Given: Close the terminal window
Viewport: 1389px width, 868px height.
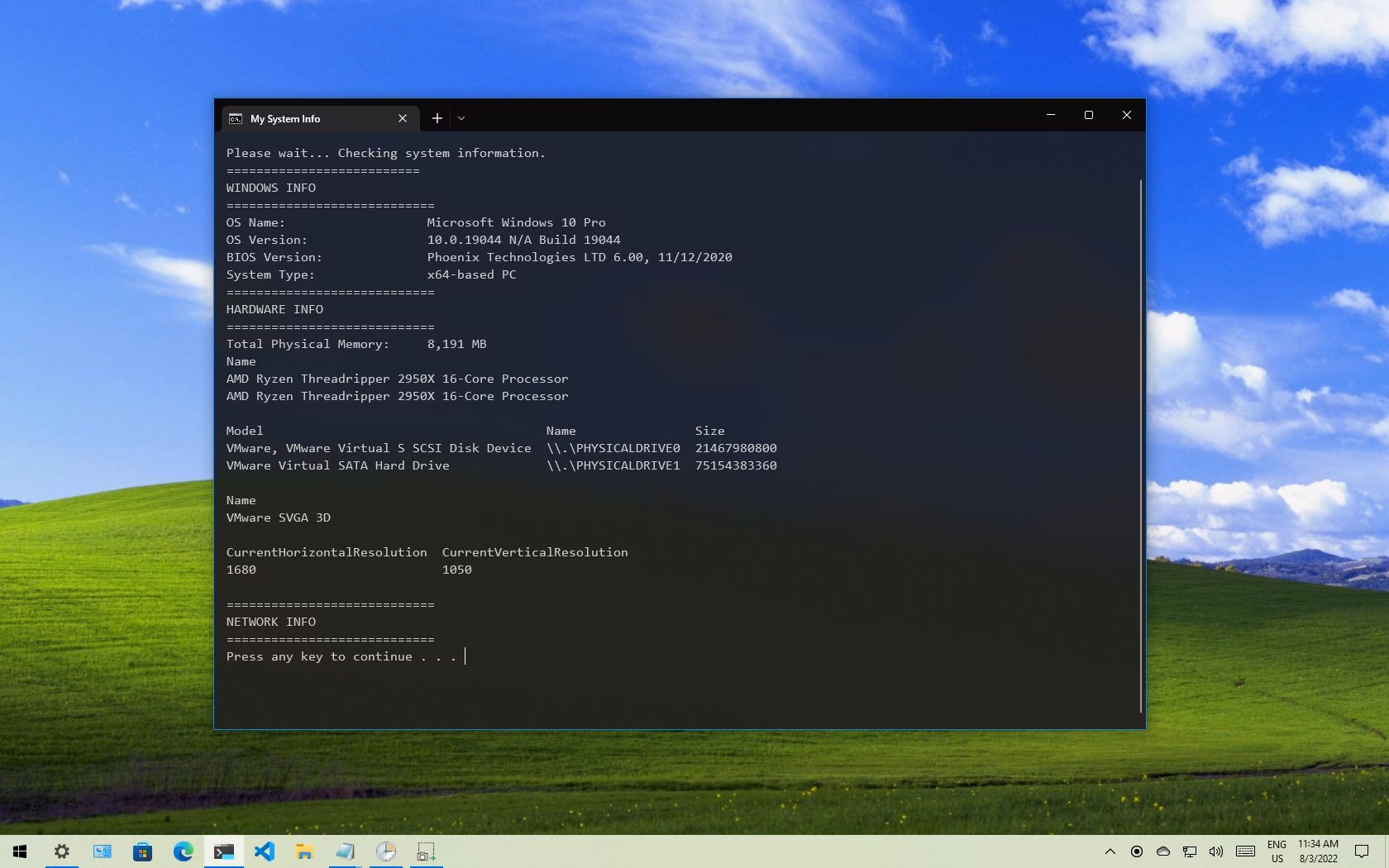Looking at the screenshot, I should 1127,115.
